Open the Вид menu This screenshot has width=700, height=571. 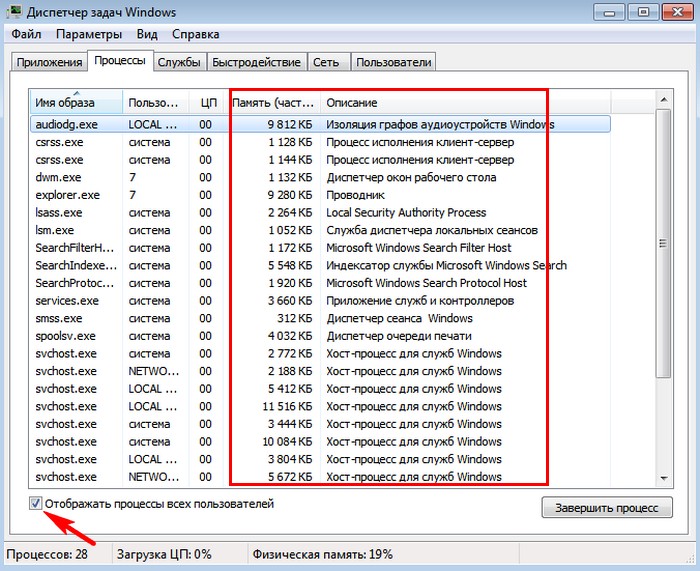pyautogui.click(x=147, y=34)
